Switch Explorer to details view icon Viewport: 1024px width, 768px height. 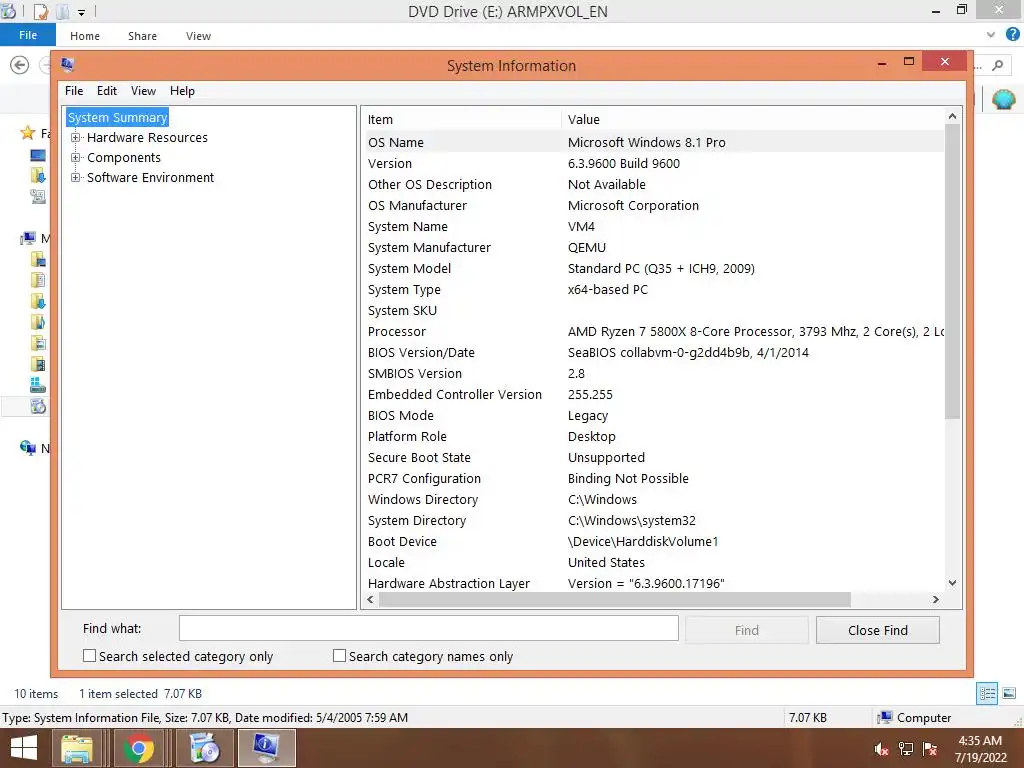click(x=987, y=693)
